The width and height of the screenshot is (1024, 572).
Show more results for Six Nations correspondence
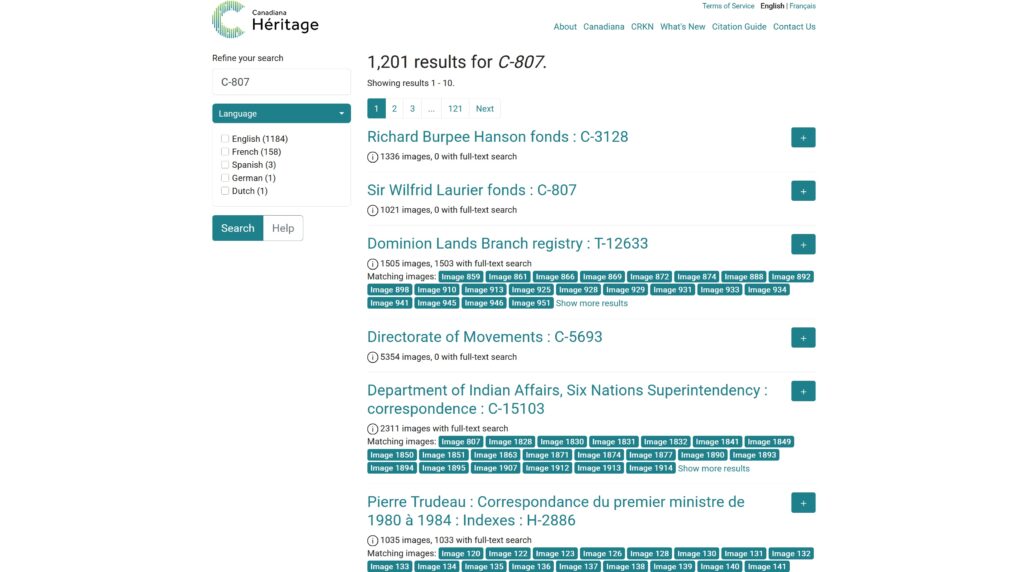click(713, 468)
